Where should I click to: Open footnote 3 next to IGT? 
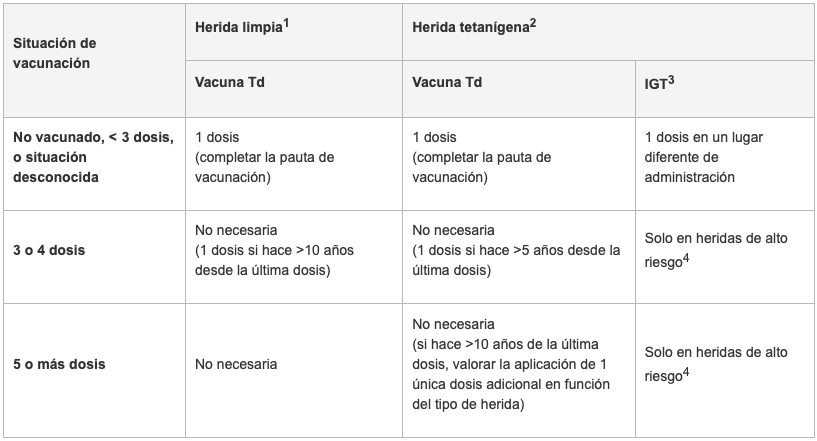(671, 80)
